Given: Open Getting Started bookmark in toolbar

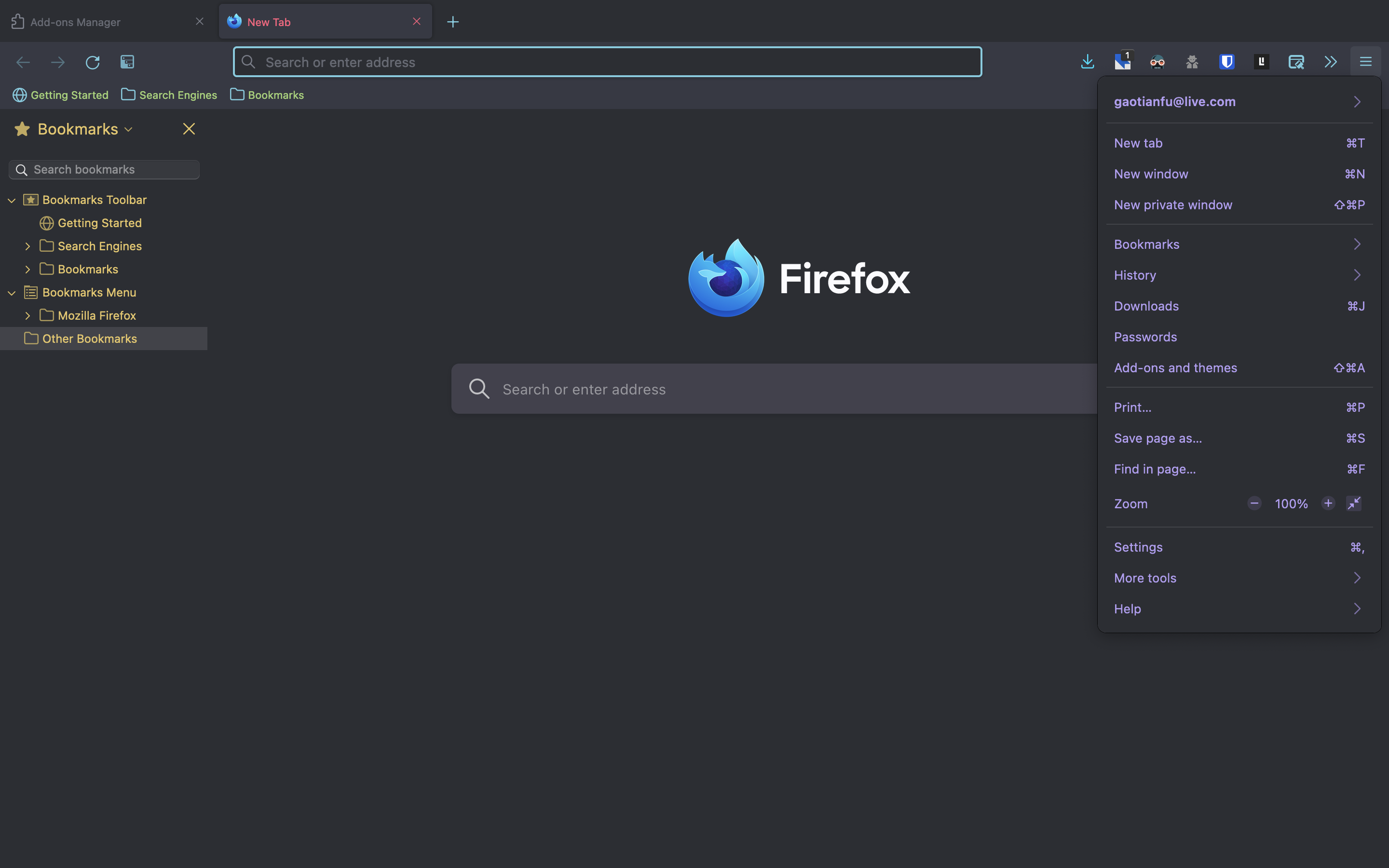Looking at the screenshot, I should click(x=61, y=95).
